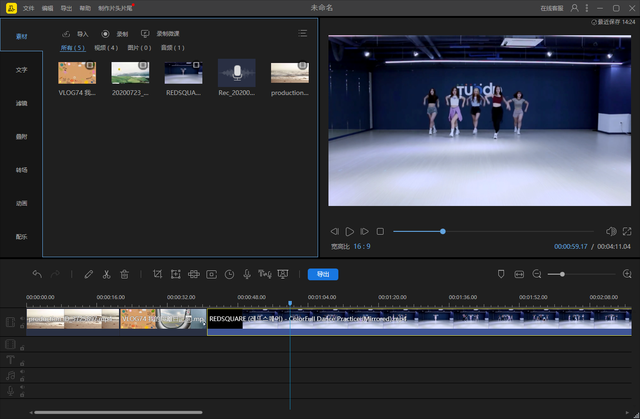Switch to the 文字 sidebar tab

click(x=21, y=70)
